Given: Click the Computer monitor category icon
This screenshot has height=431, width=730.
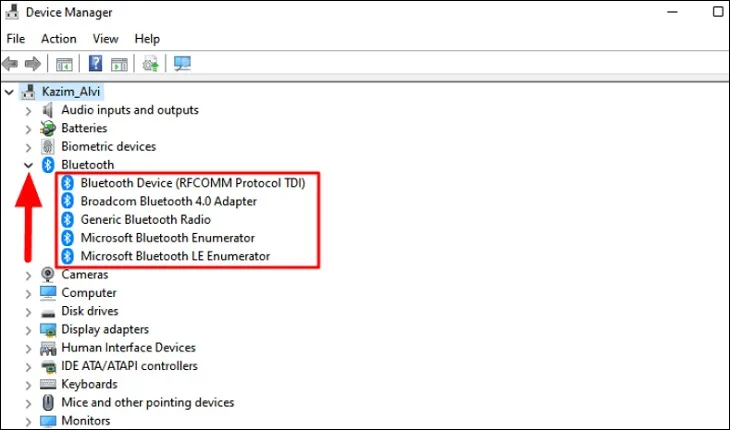Looking at the screenshot, I should click(48, 293).
